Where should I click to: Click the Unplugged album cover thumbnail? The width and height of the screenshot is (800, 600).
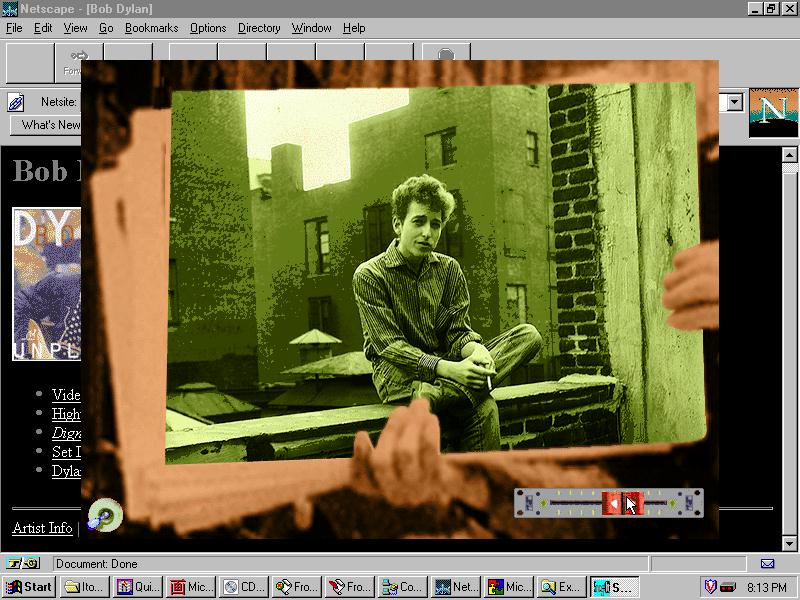(46, 284)
